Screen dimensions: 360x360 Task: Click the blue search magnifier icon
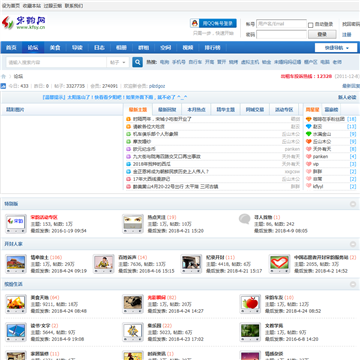coord(137,62)
